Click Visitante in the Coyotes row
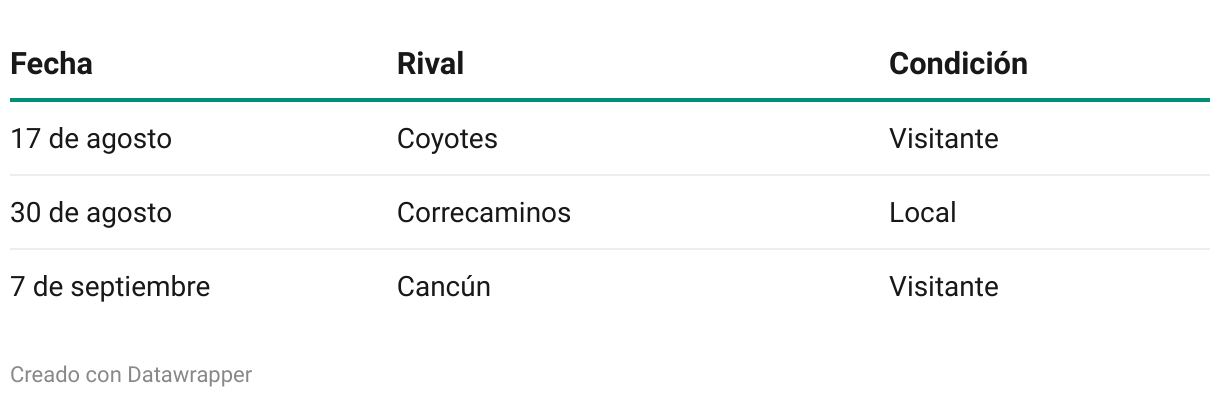Image resolution: width=1220 pixels, height=398 pixels. (943, 139)
